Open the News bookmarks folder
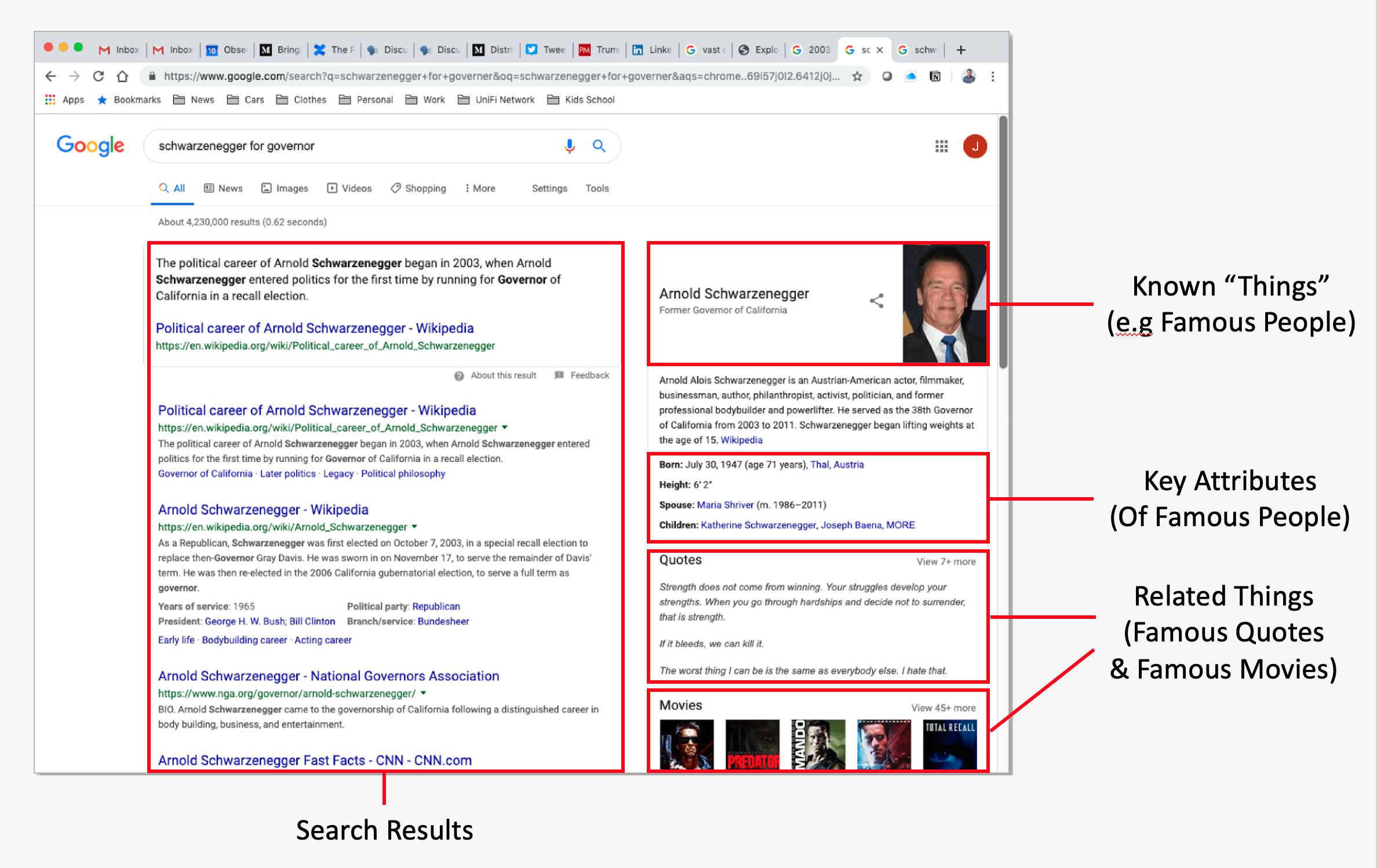The width and height of the screenshot is (1377, 868). [x=194, y=100]
